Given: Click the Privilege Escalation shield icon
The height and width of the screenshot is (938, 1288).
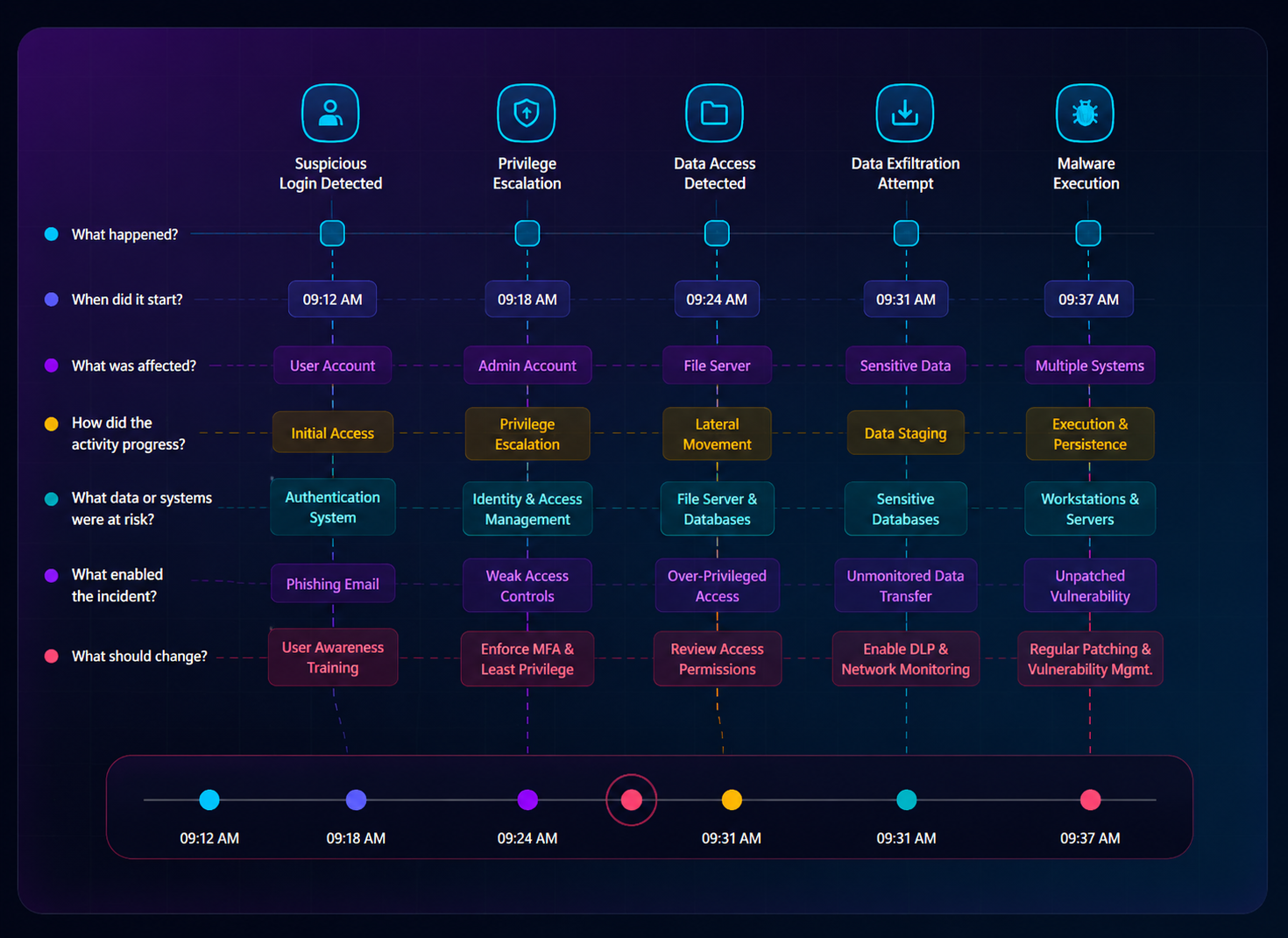Looking at the screenshot, I should click(x=527, y=113).
